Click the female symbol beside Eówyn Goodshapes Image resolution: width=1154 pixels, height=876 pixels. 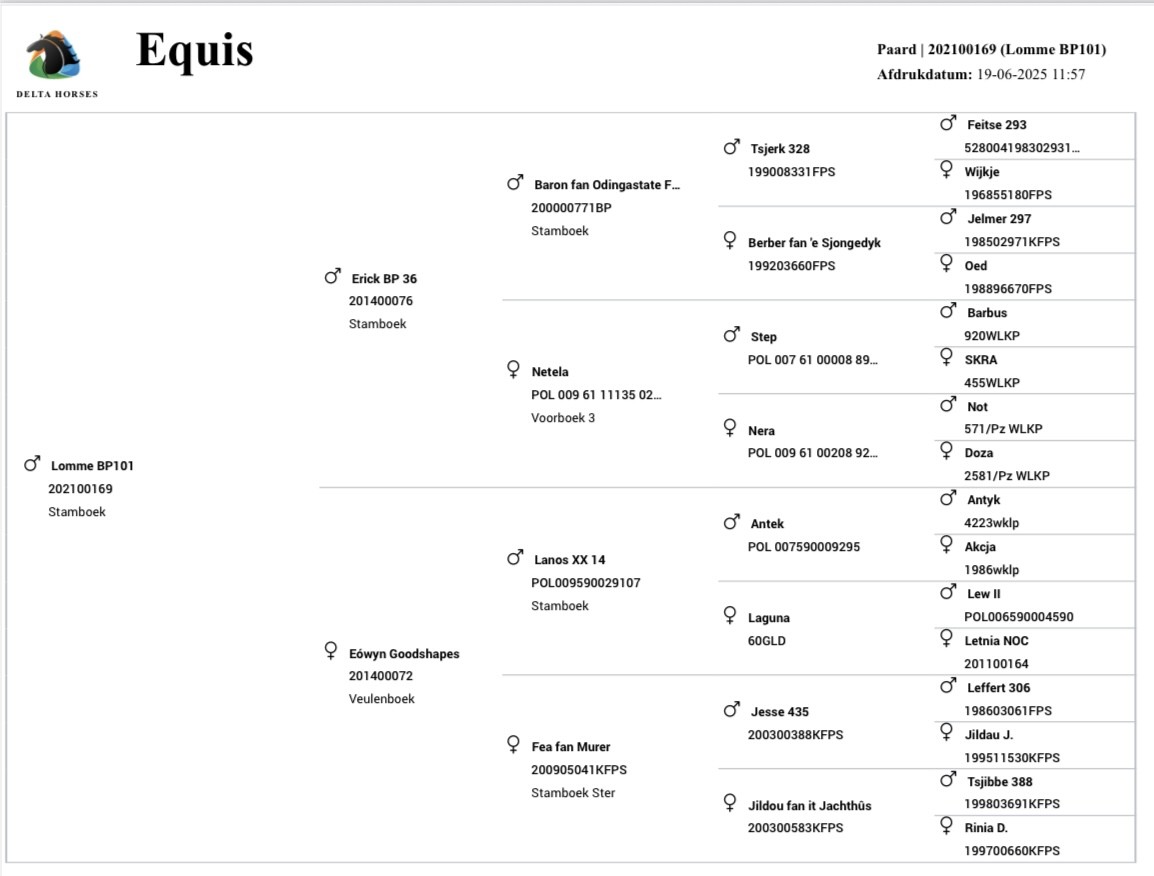click(331, 651)
